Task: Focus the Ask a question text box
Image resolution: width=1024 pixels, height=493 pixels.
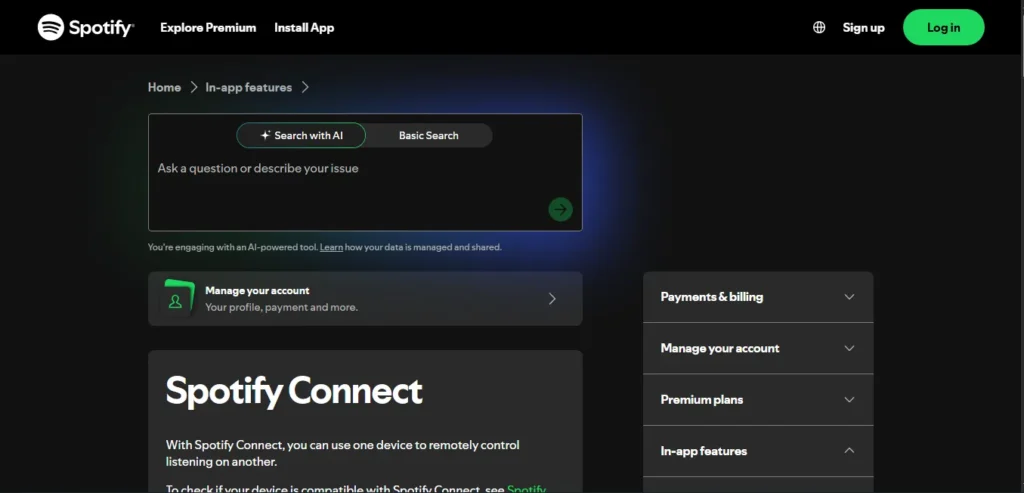Action: pyautogui.click(x=365, y=172)
